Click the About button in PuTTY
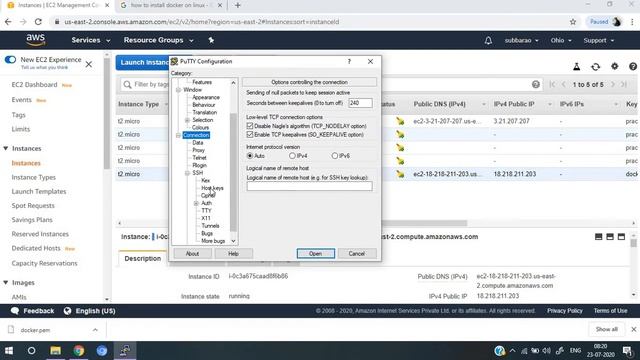Screen dimensions: 640x360 pyautogui.click(x=192, y=253)
